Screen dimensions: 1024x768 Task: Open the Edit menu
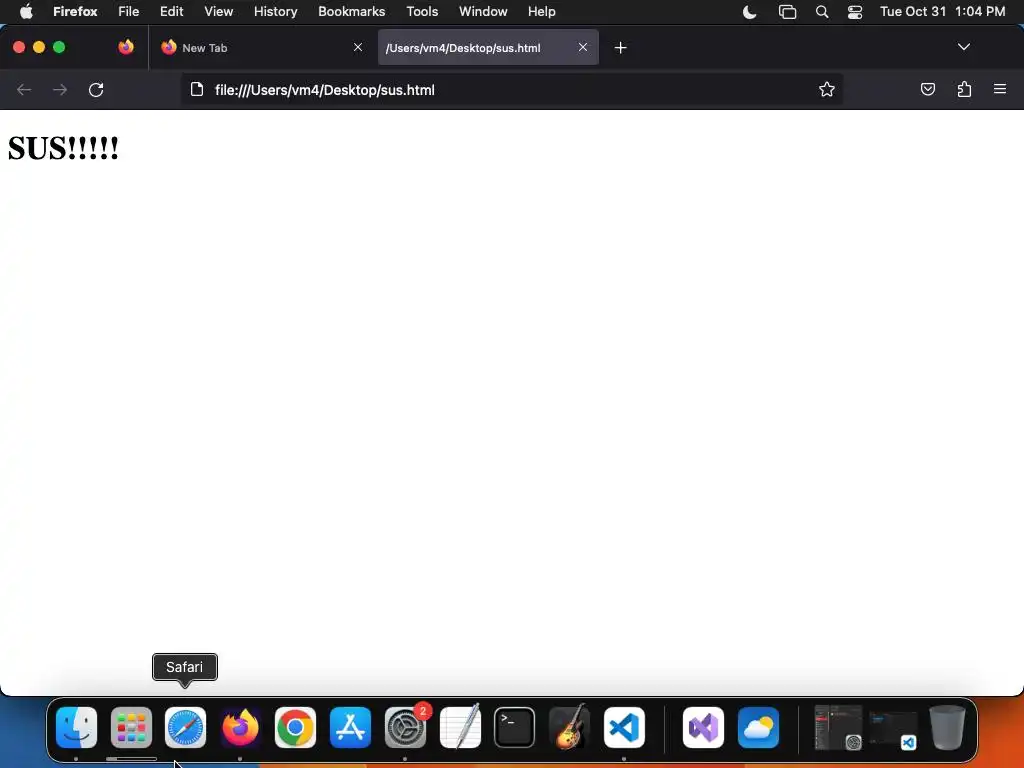tap(172, 12)
